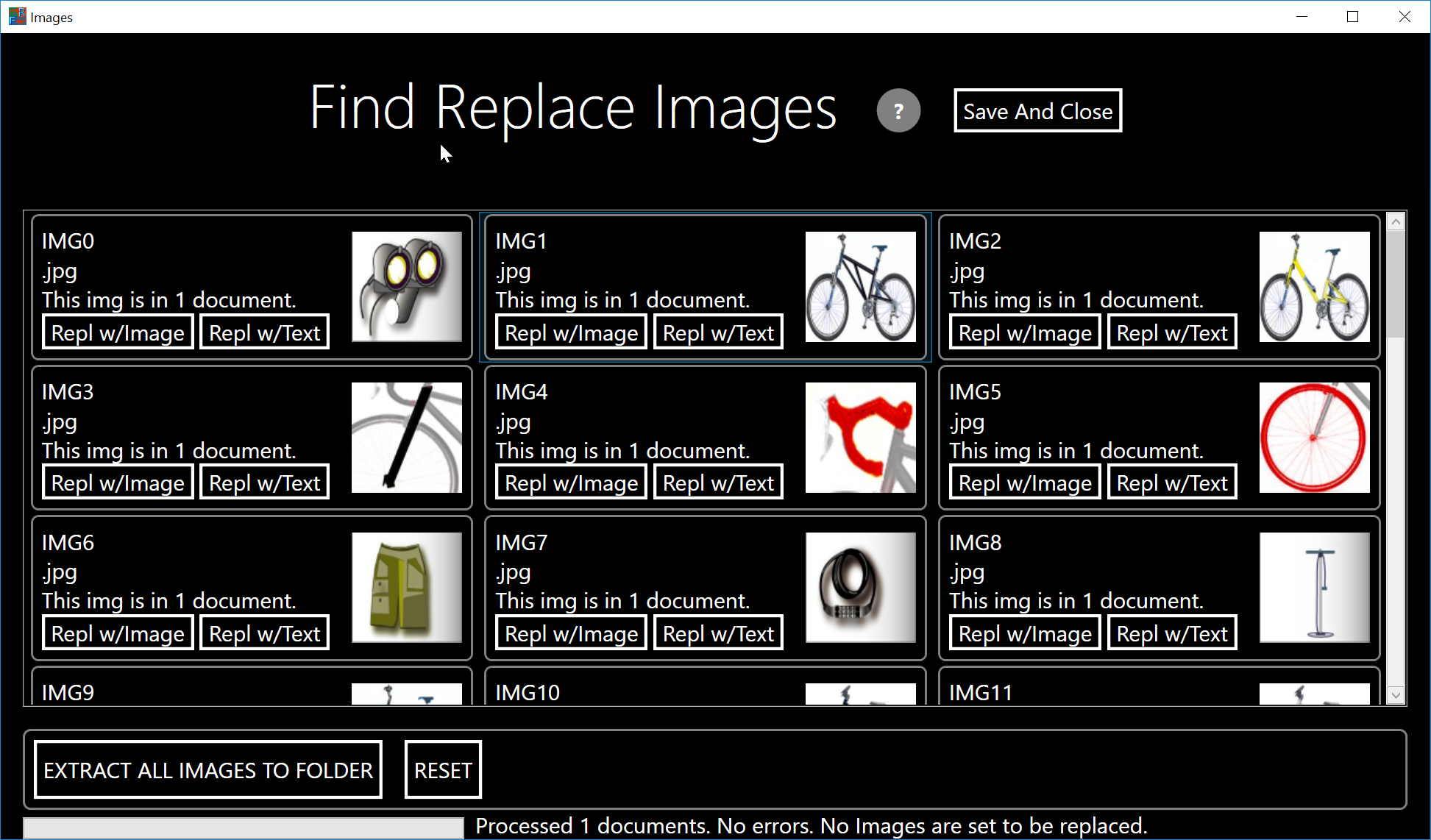Click the scrollbar down arrow

(x=1396, y=695)
